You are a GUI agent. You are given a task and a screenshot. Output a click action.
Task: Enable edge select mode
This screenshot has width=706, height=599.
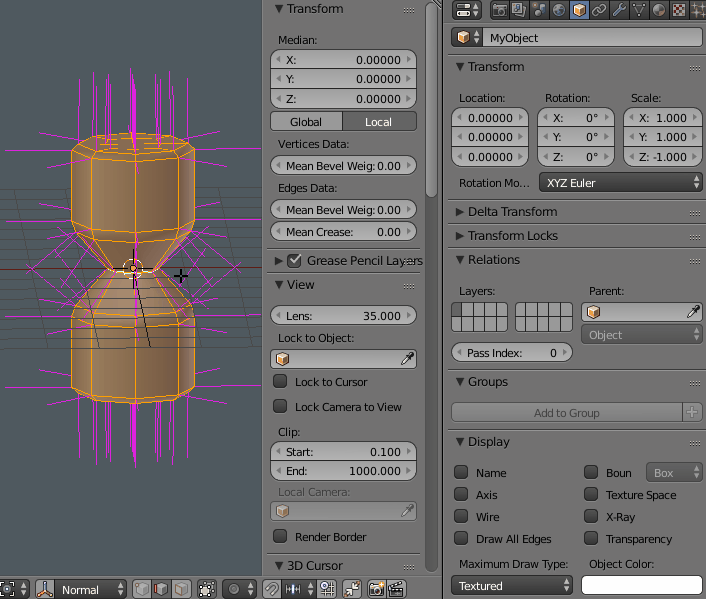coord(161,589)
